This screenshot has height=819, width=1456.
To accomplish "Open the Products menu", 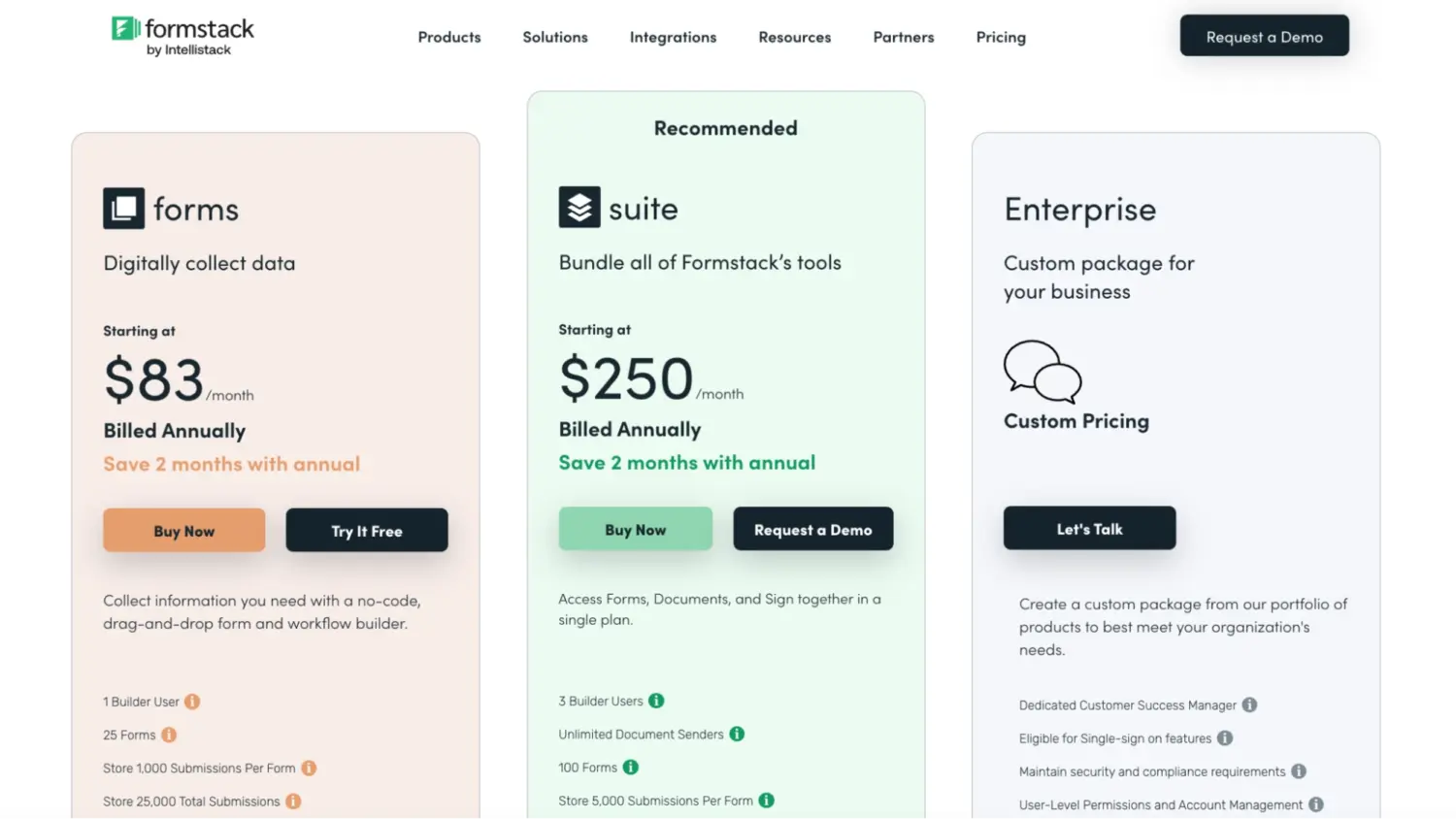I will (x=449, y=37).
